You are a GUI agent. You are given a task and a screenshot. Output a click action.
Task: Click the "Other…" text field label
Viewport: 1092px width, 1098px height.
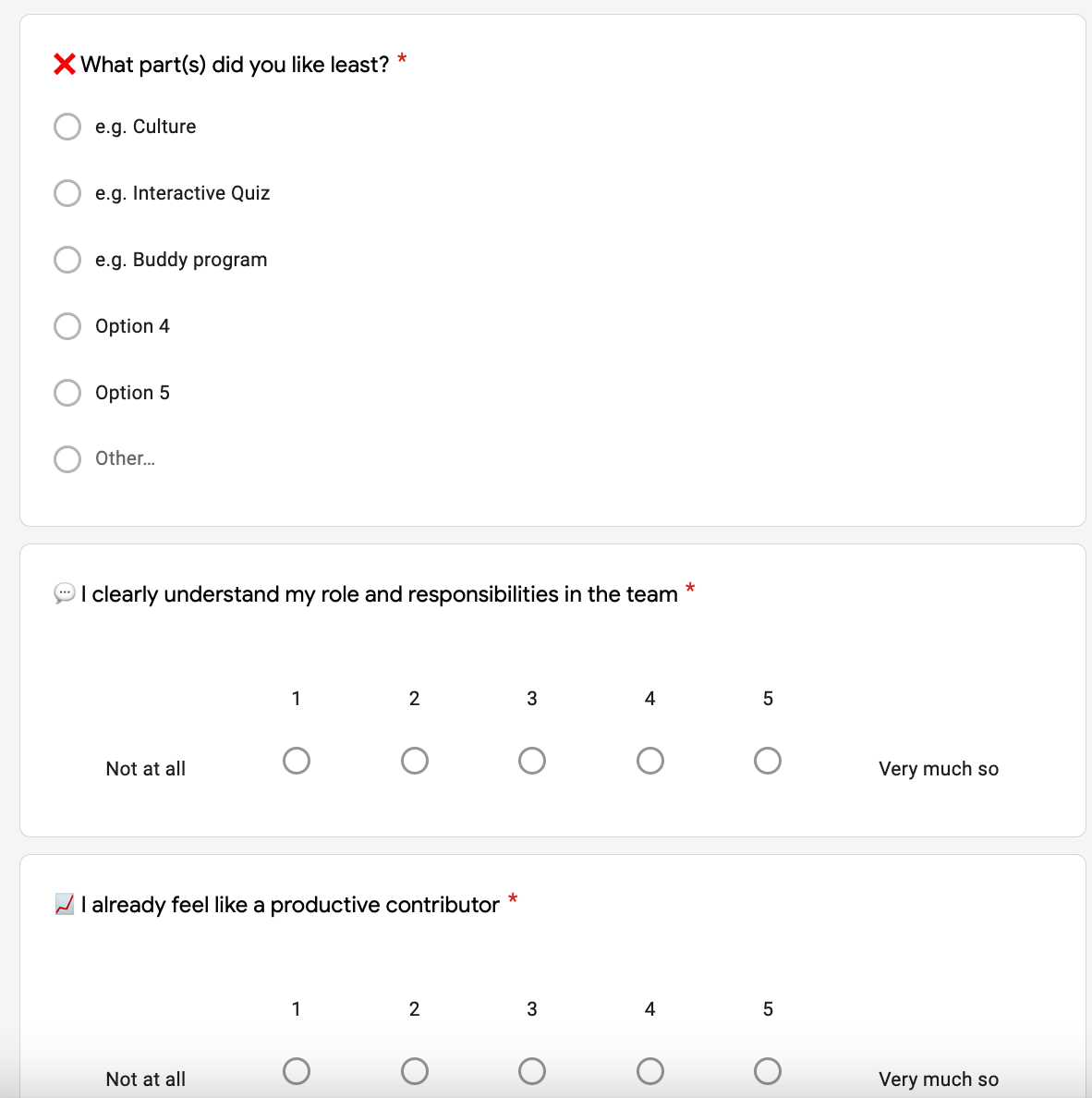point(126,459)
